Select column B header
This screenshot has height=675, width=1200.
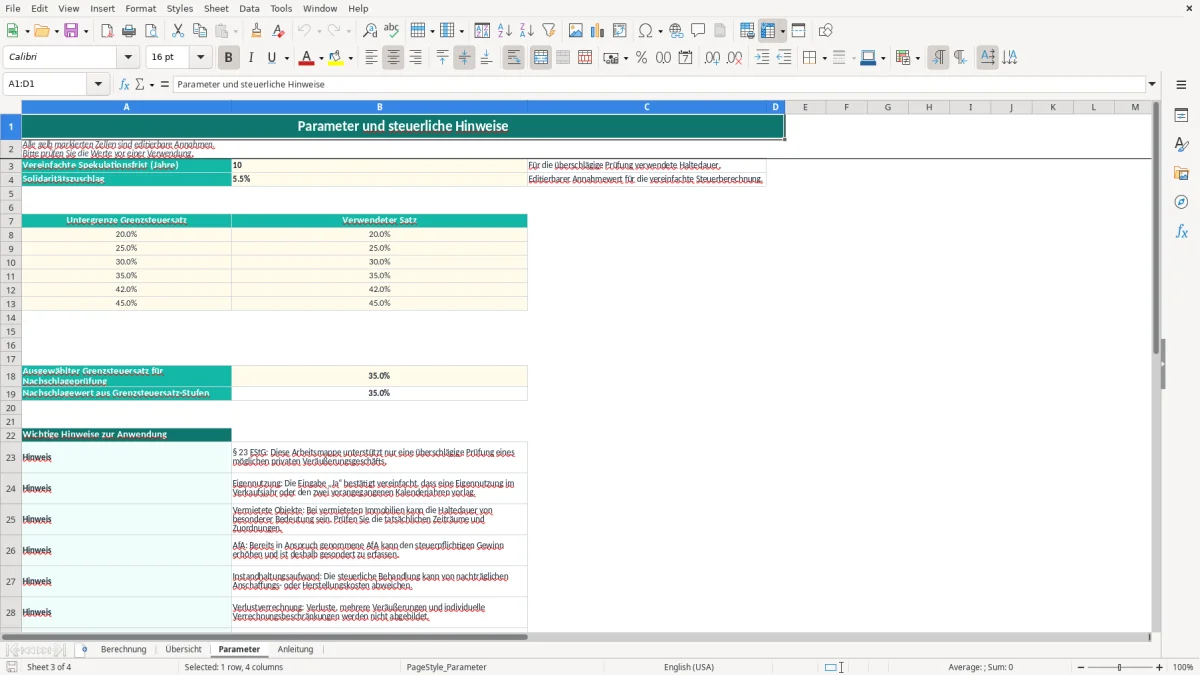pos(379,107)
